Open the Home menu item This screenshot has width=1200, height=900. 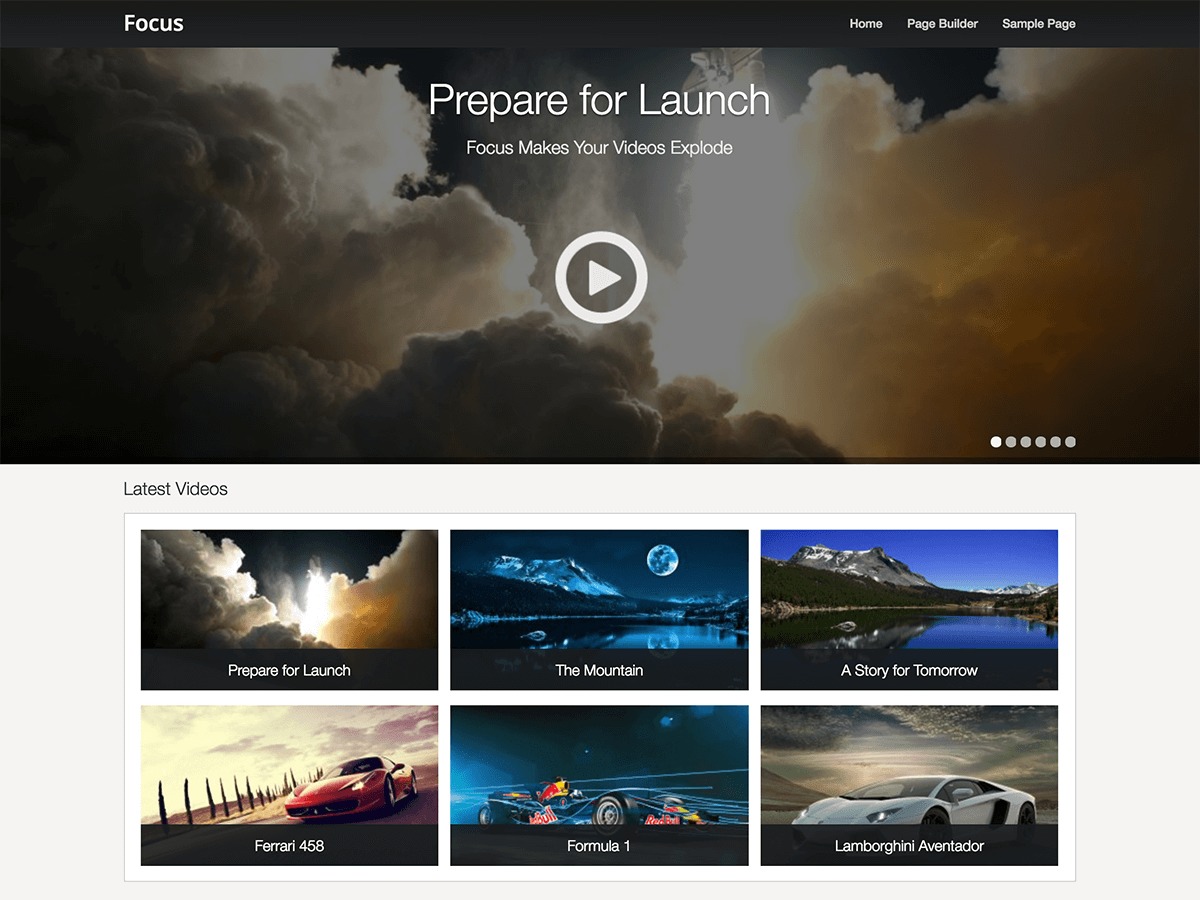point(866,23)
